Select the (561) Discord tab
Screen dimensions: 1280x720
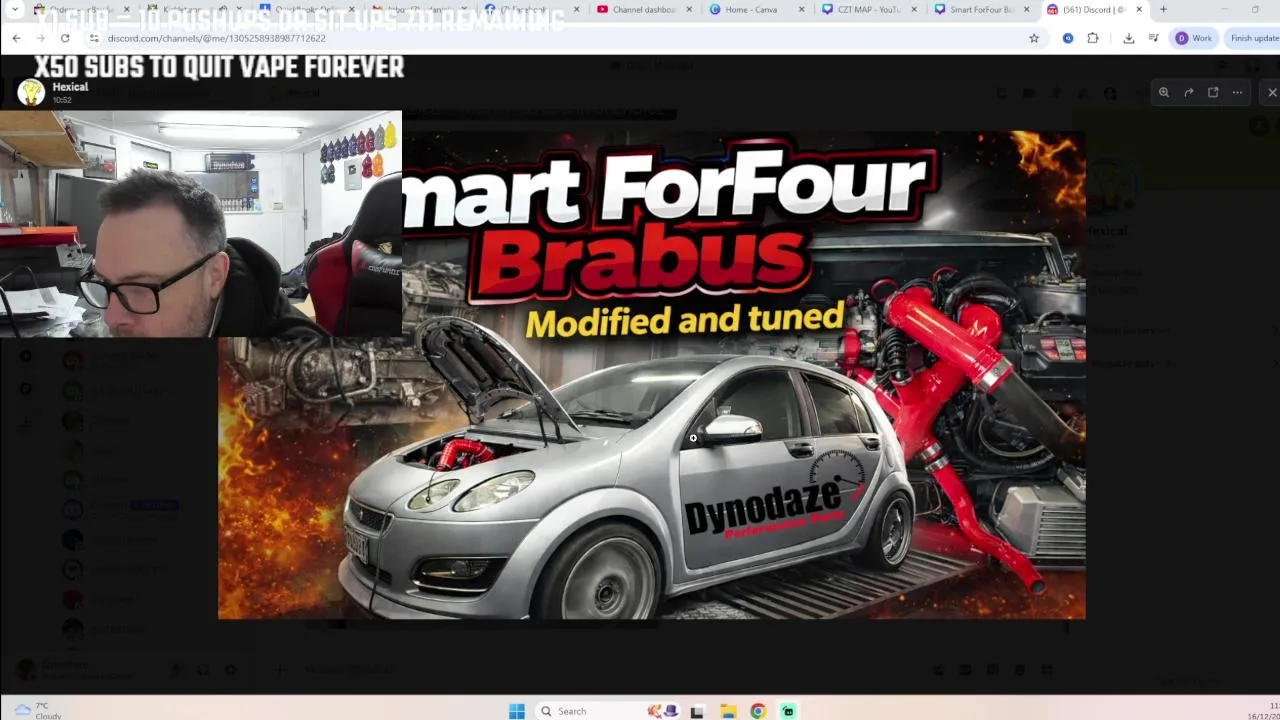[1093, 10]
